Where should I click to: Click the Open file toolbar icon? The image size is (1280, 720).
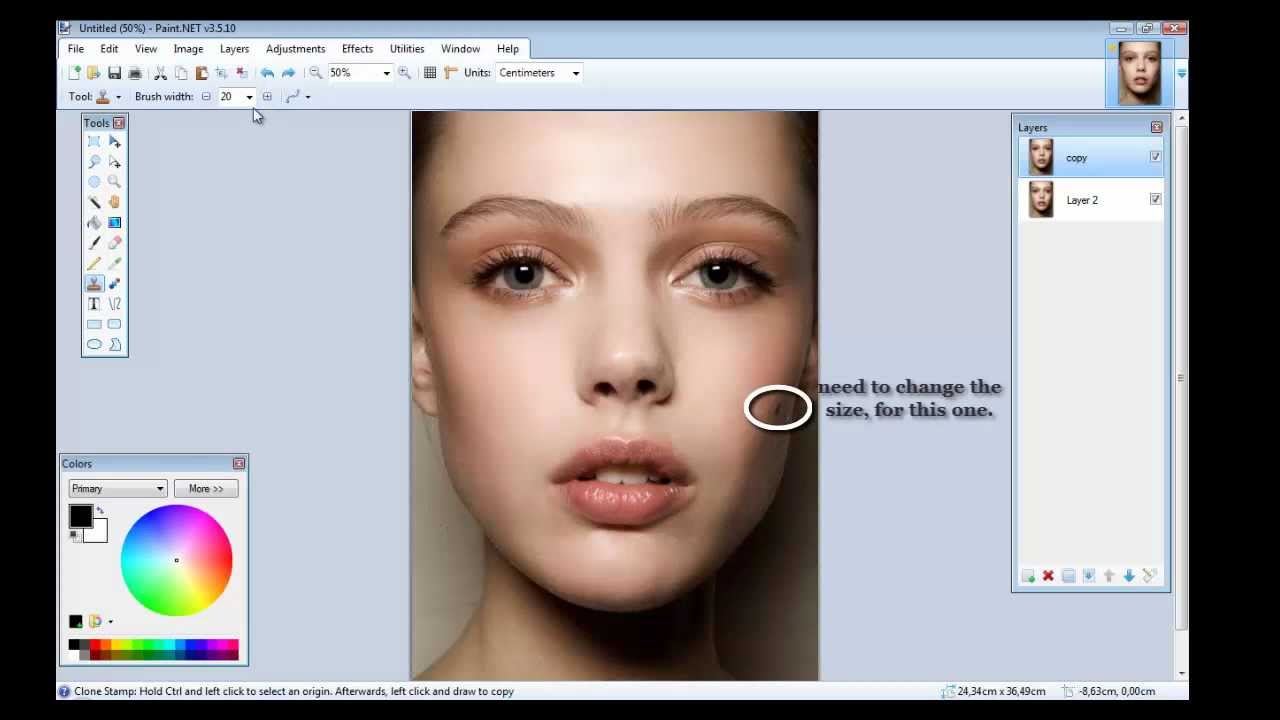point(94,73)
